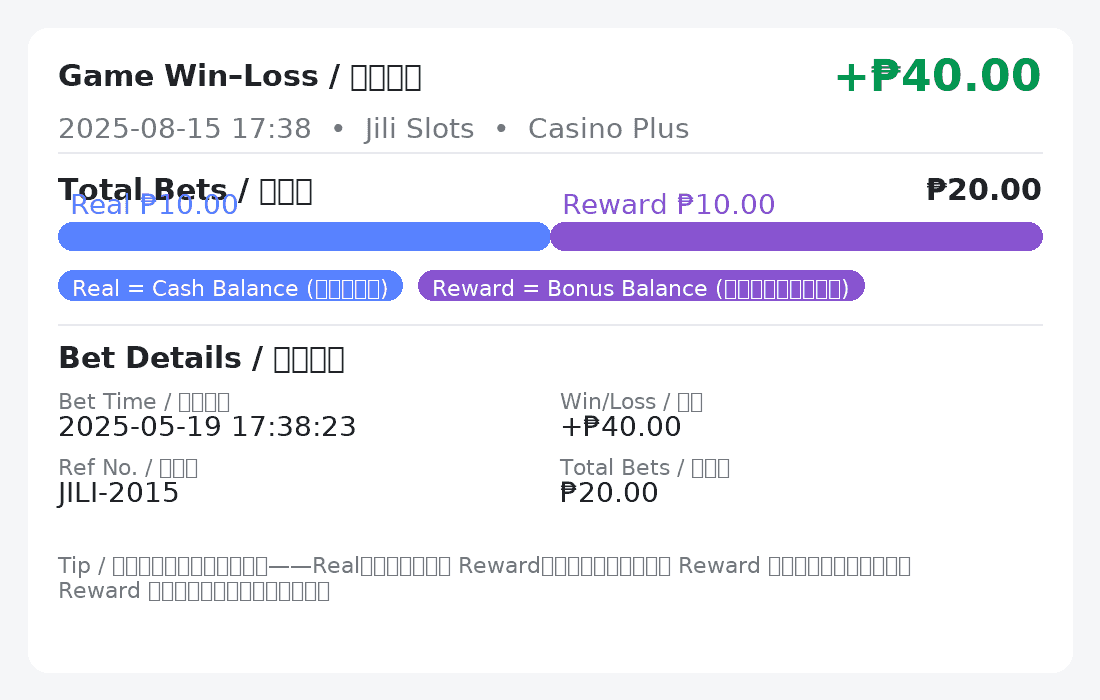Click the purple Reward bet bar segment

(x=796, y=237)
